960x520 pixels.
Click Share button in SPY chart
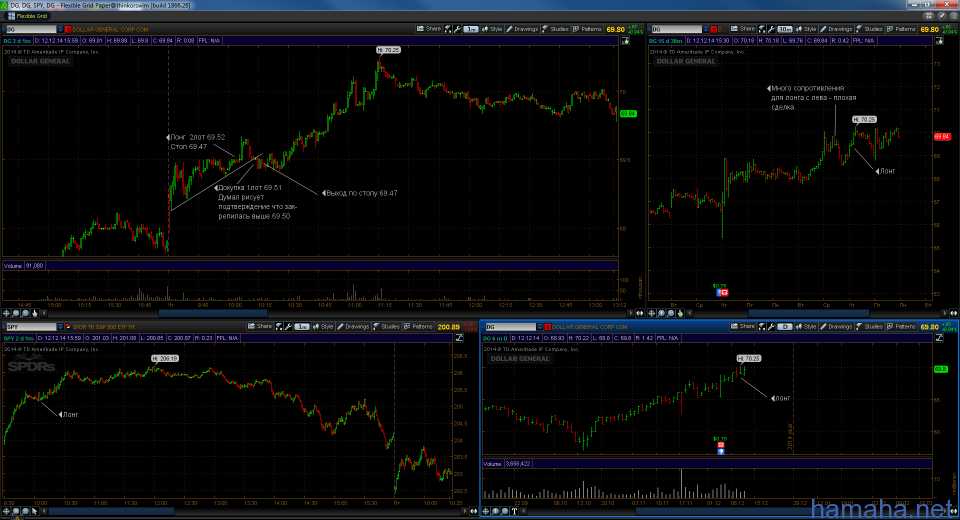(260, 326)
